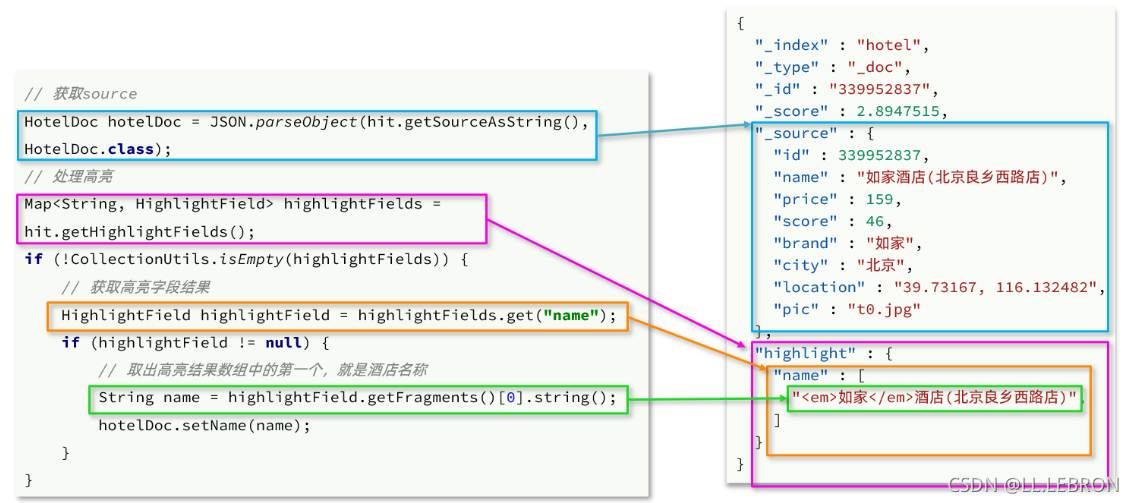1134x503 pixels.
Task: Click the line "hotelDoc.setName(name);"
Action: tap(204, 425)
